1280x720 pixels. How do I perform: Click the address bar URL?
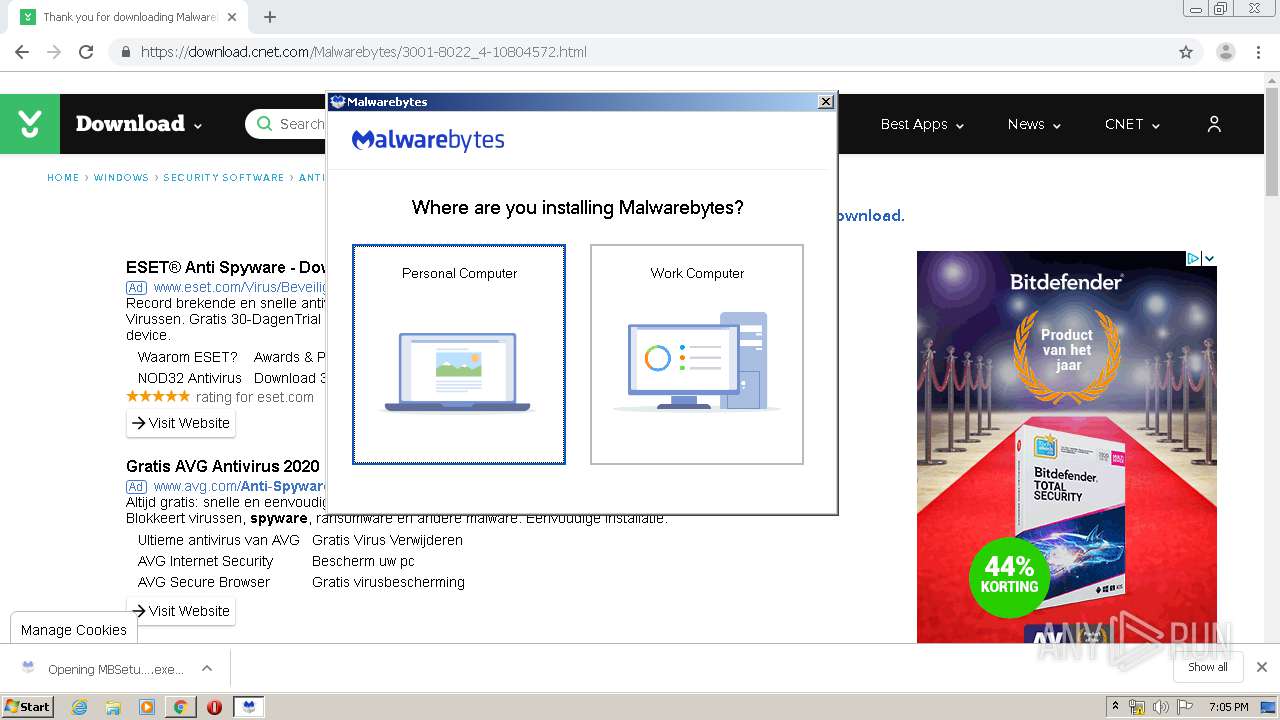click(363, 52)
